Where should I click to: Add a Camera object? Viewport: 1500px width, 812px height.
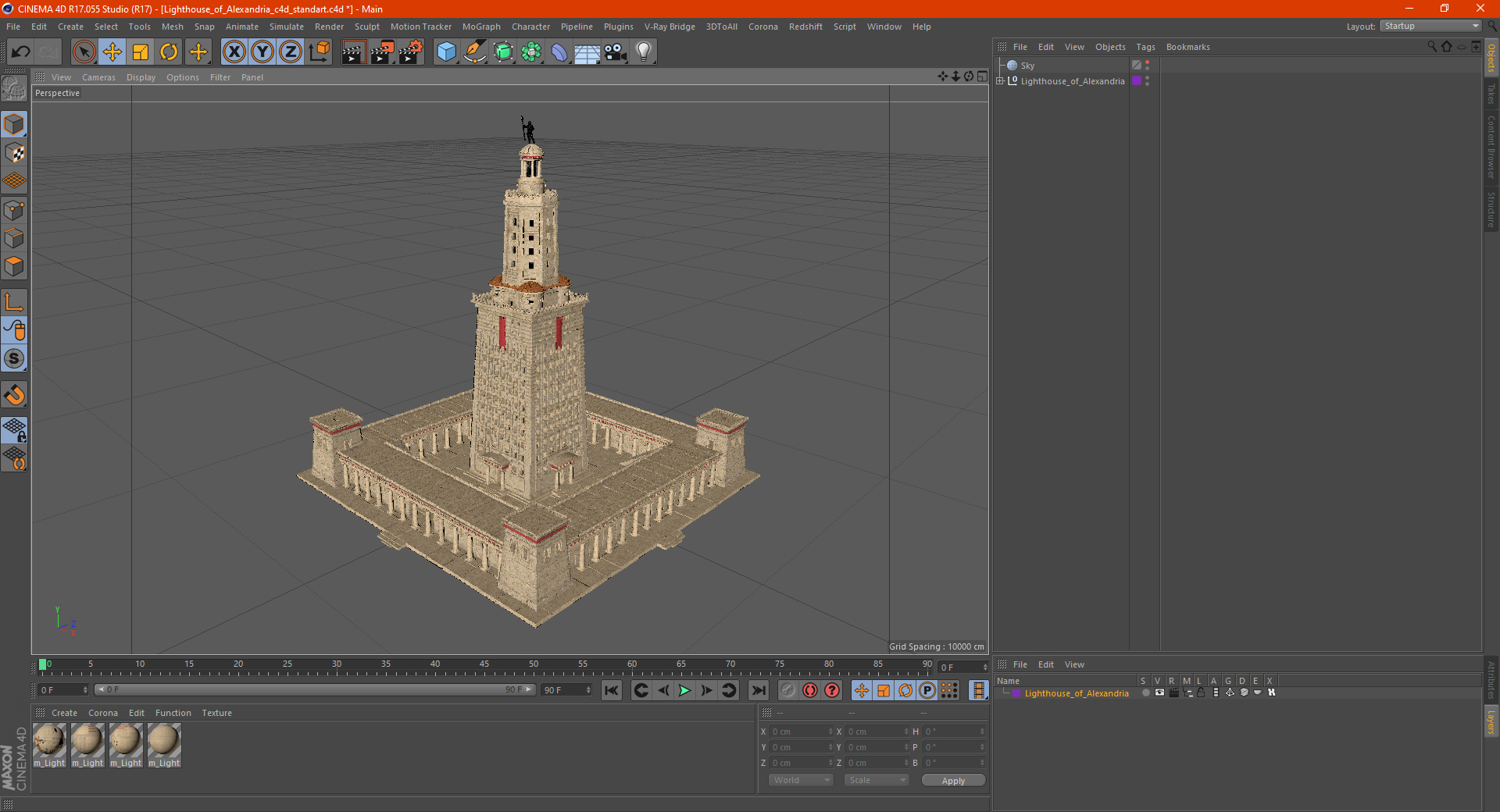[616, 52]
